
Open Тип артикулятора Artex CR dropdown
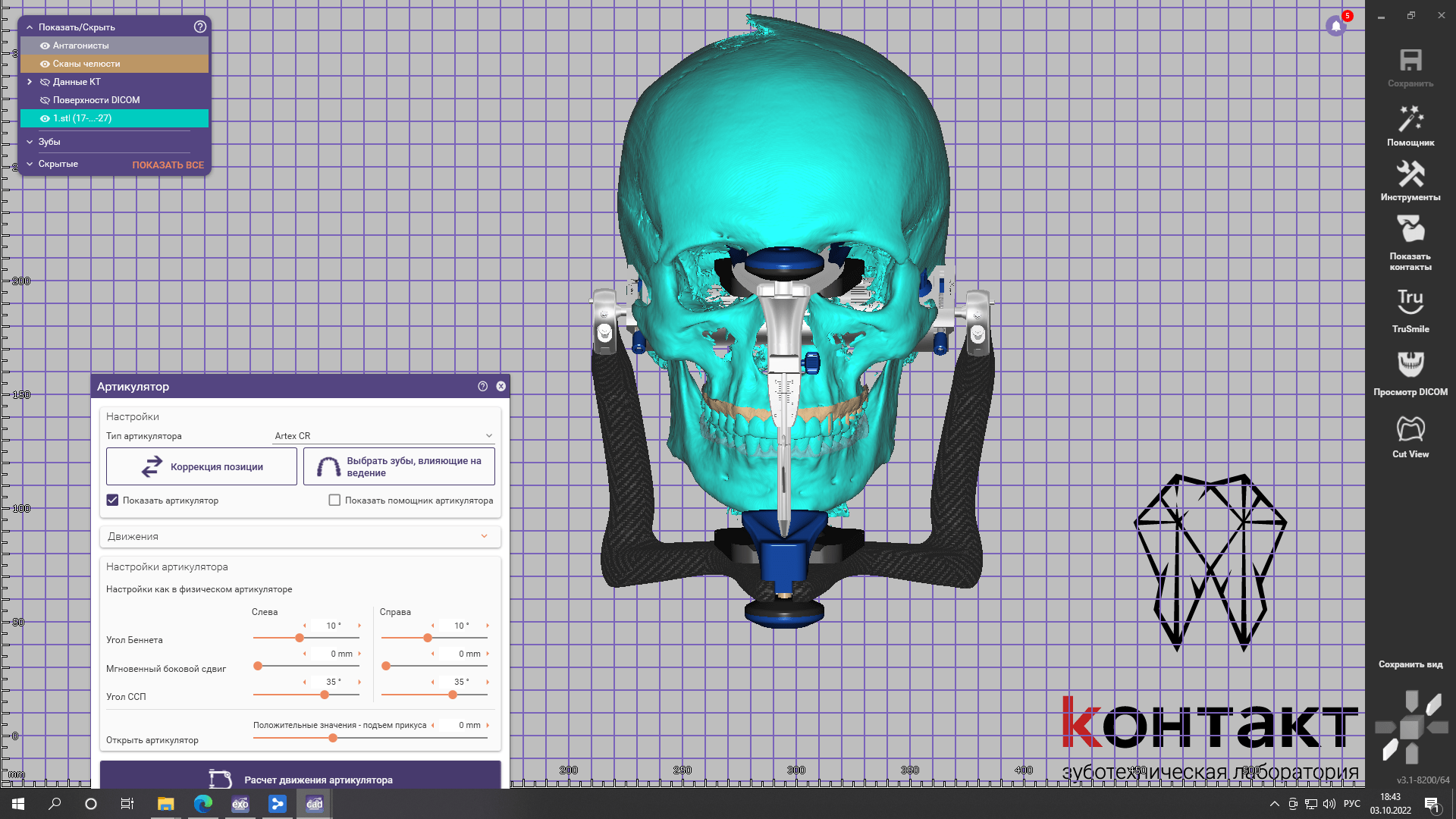(383, 436)
